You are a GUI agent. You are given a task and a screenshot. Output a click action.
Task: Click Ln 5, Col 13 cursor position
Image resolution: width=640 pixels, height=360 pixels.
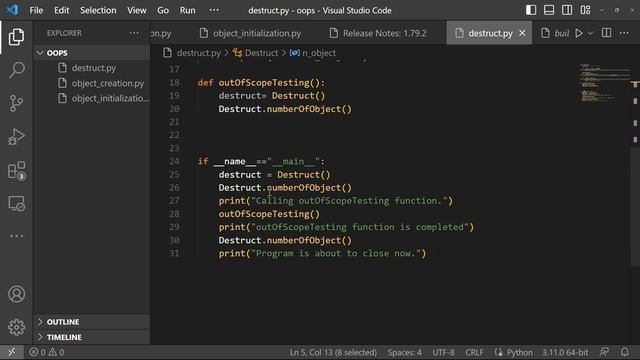tap(333, 352)
